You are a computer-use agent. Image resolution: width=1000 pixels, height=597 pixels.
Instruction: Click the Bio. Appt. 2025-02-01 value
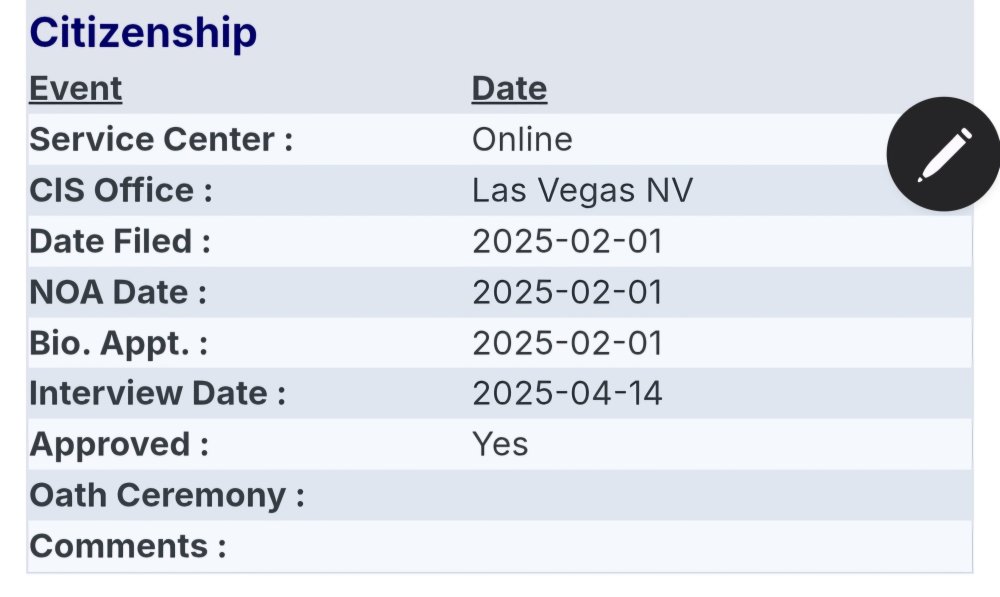click(x=567, y=343)
